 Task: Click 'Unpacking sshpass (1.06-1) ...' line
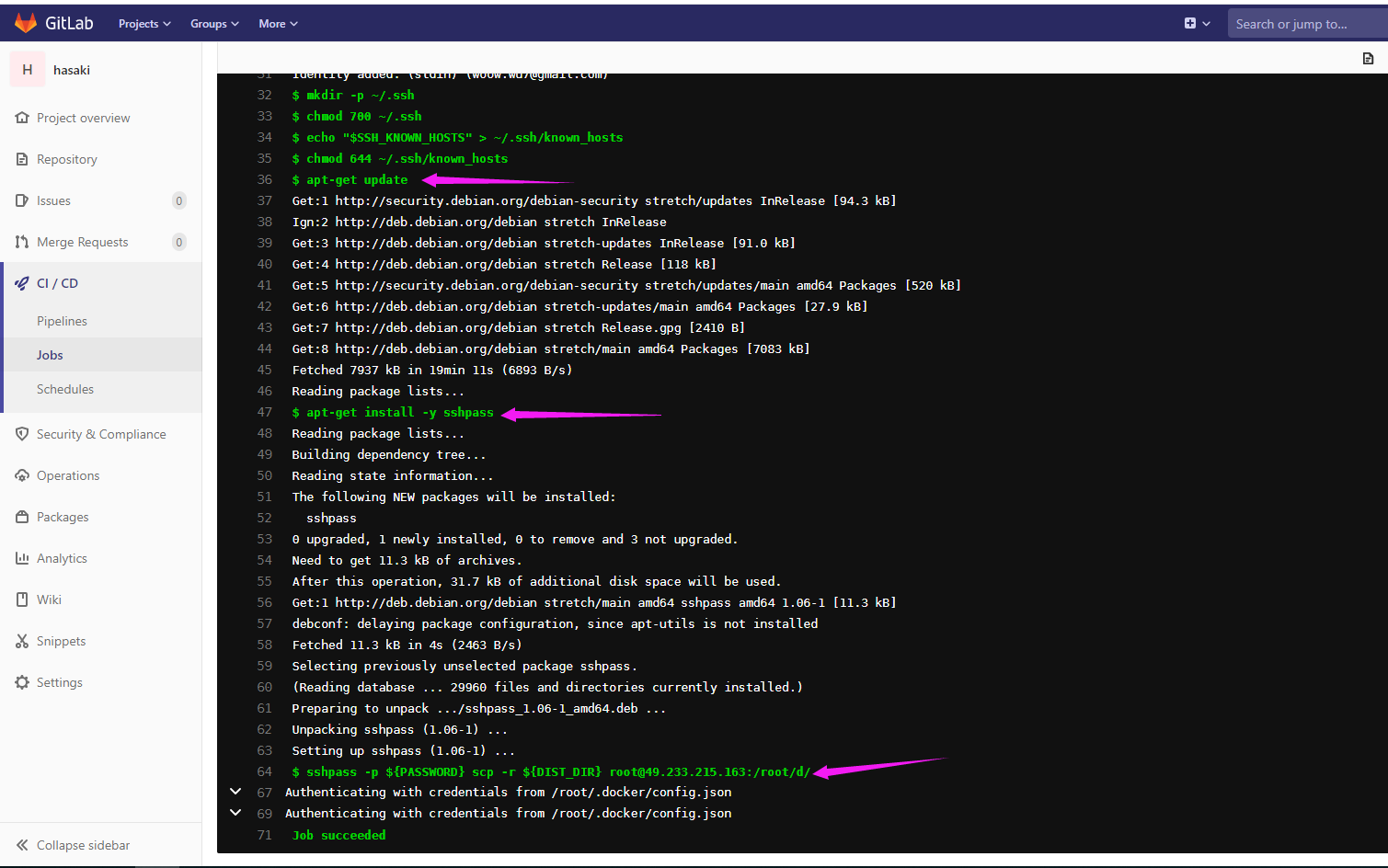[x=399, y=729]
